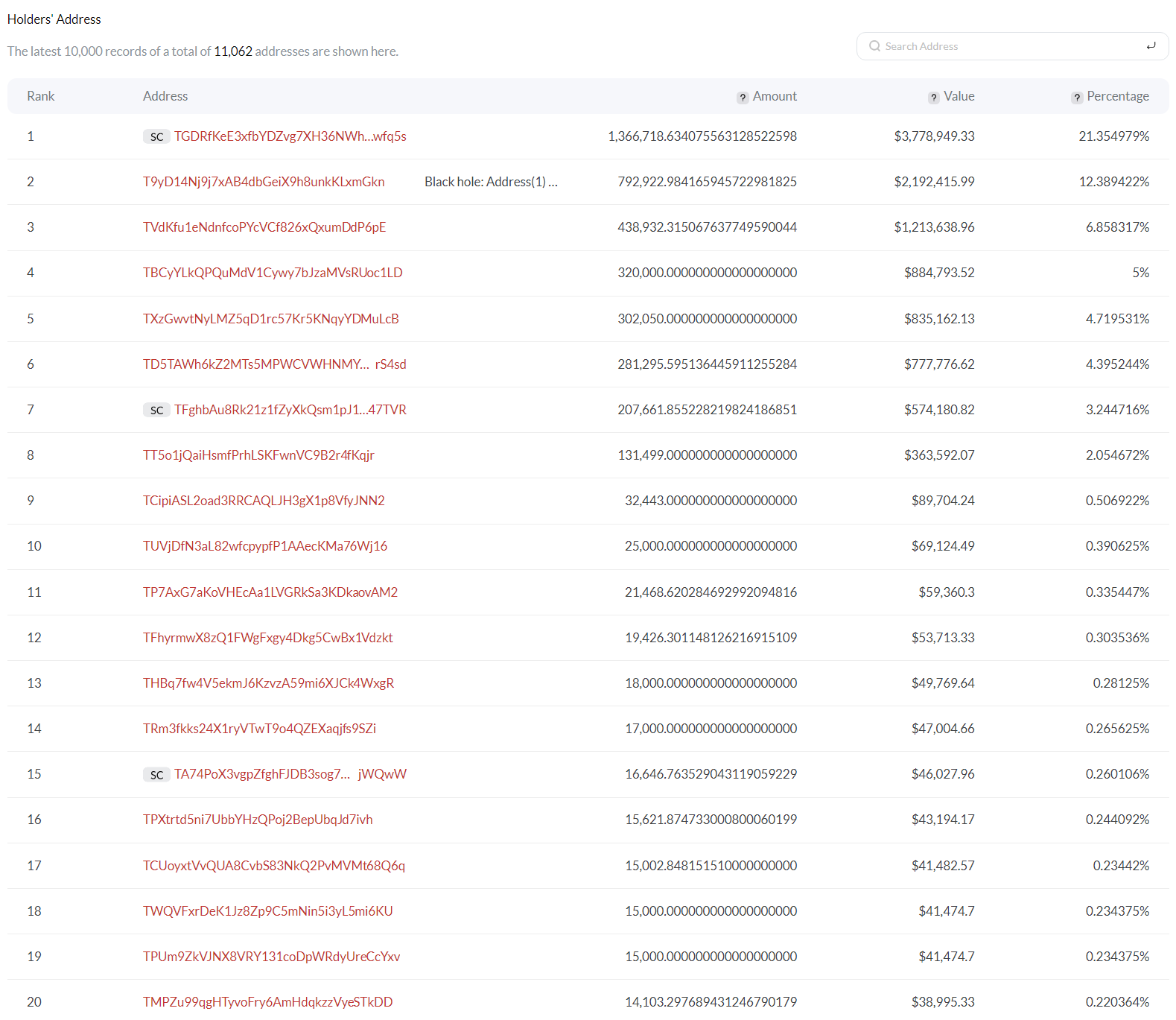Click value $1,213,638.96

(935, 227)
